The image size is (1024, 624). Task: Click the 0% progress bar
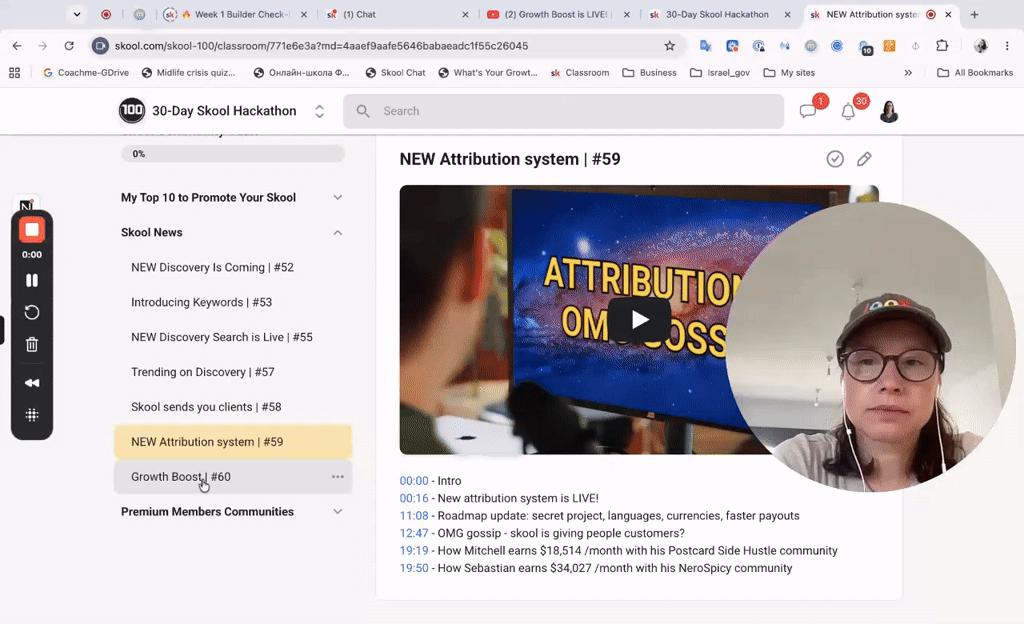(232, 154)
